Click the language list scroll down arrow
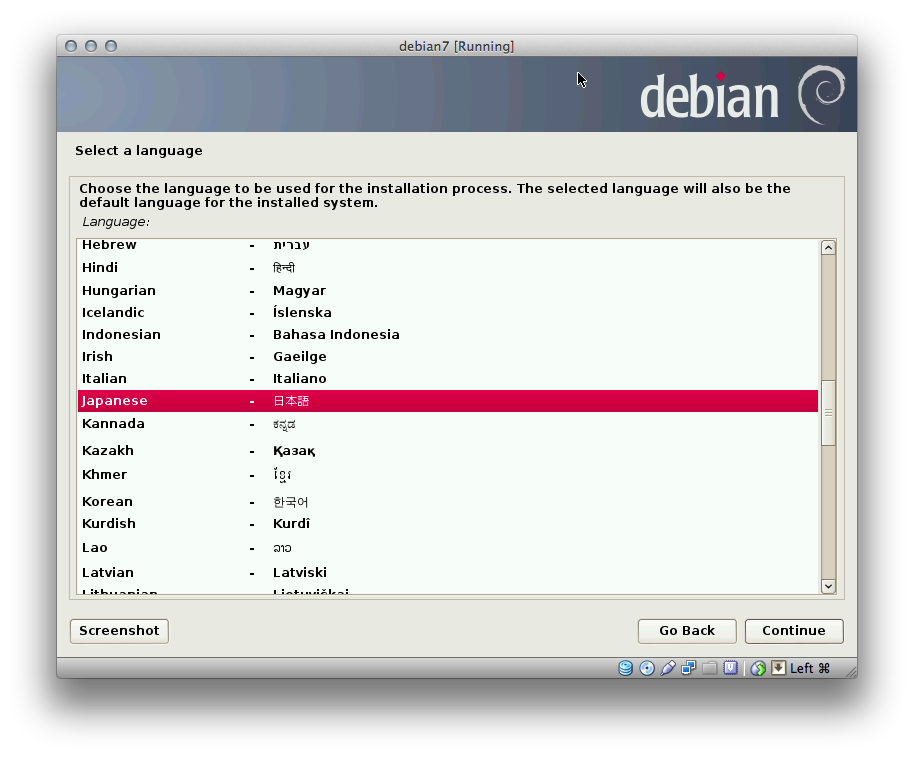Image resolution: width=914 pixels, height=757 pixels. (x=828, y=586)
